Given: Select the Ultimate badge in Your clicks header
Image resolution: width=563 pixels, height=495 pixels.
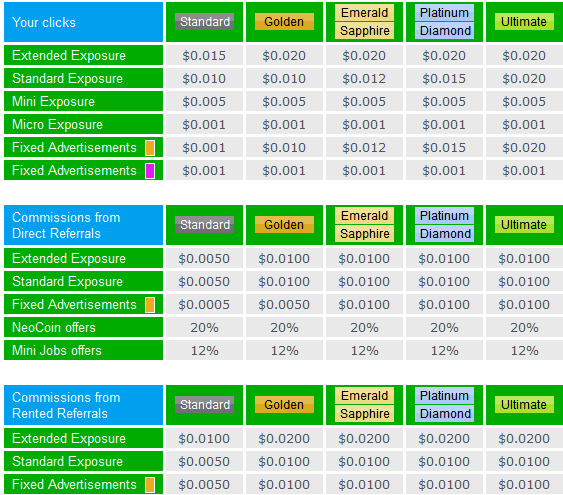Looking at the screenshot, I should click(x=524, y=22).
